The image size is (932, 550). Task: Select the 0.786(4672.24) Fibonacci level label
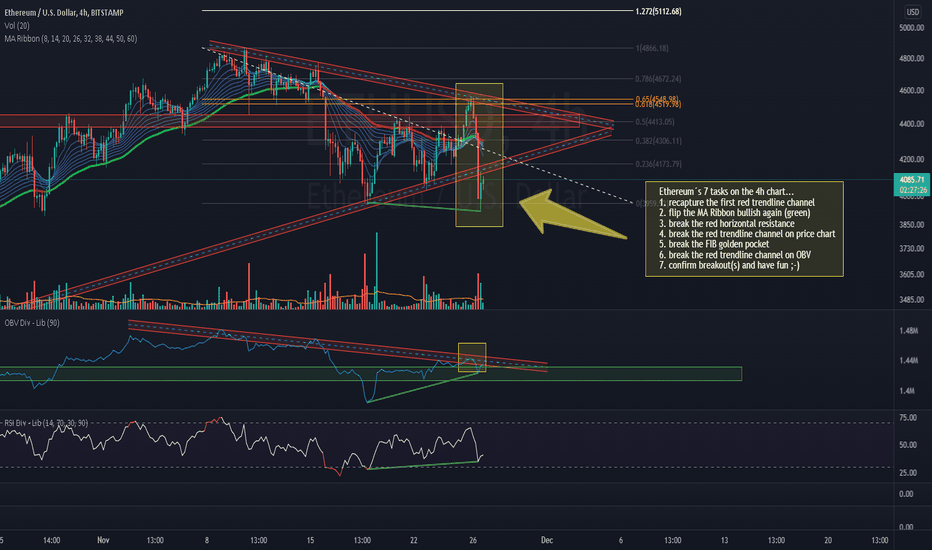[658, 78]
